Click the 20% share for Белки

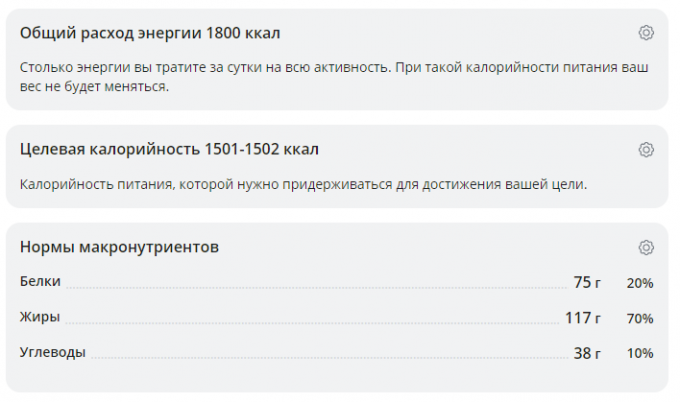pos(640,283)
